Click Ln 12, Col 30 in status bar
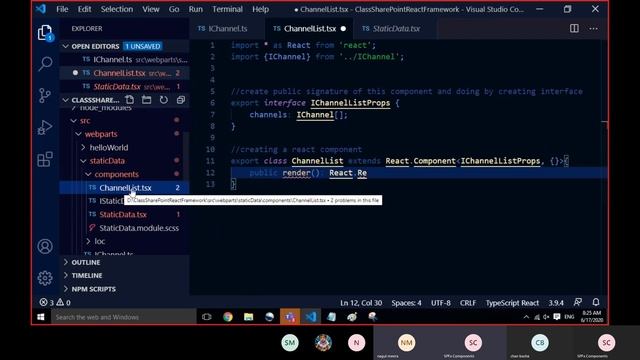640x360 pixels. tap(361, 303)
